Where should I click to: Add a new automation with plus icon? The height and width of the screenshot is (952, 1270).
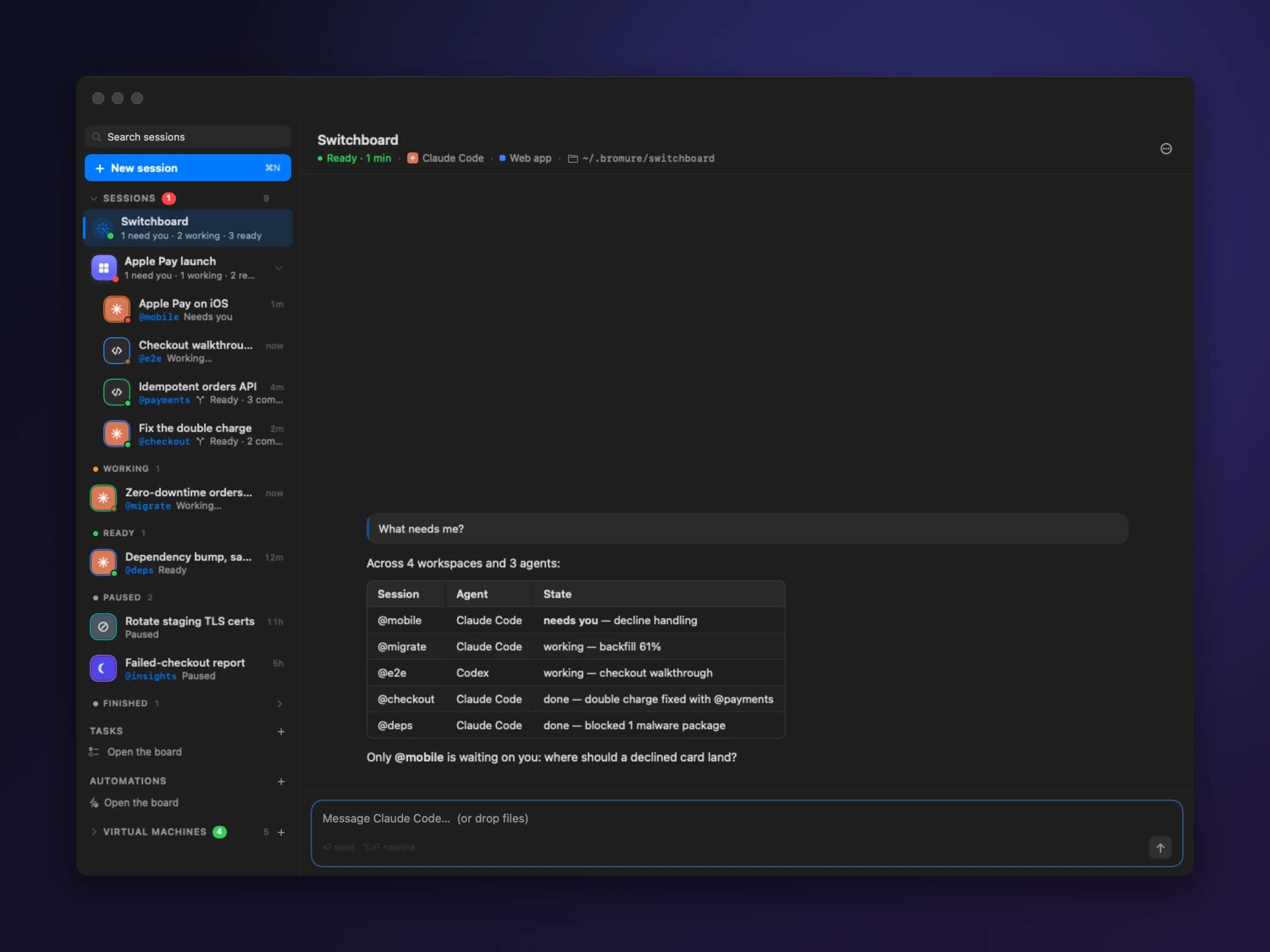click(x=281, y=782)
